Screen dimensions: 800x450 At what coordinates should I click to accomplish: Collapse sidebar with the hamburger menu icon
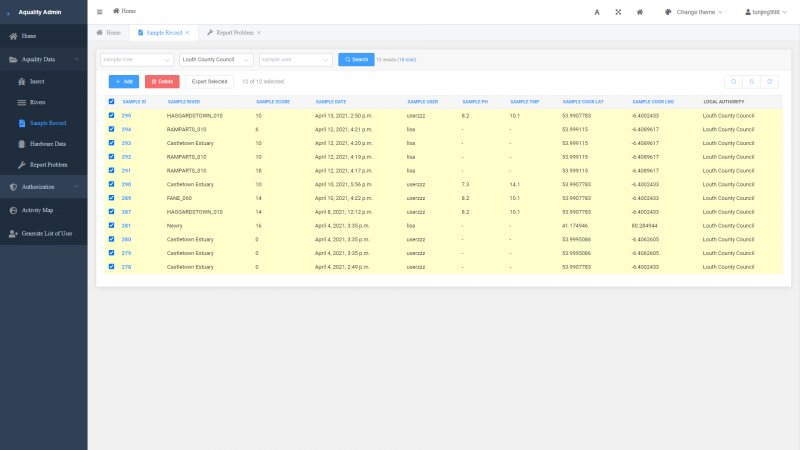pyautogui.click(x=99, y=12)
